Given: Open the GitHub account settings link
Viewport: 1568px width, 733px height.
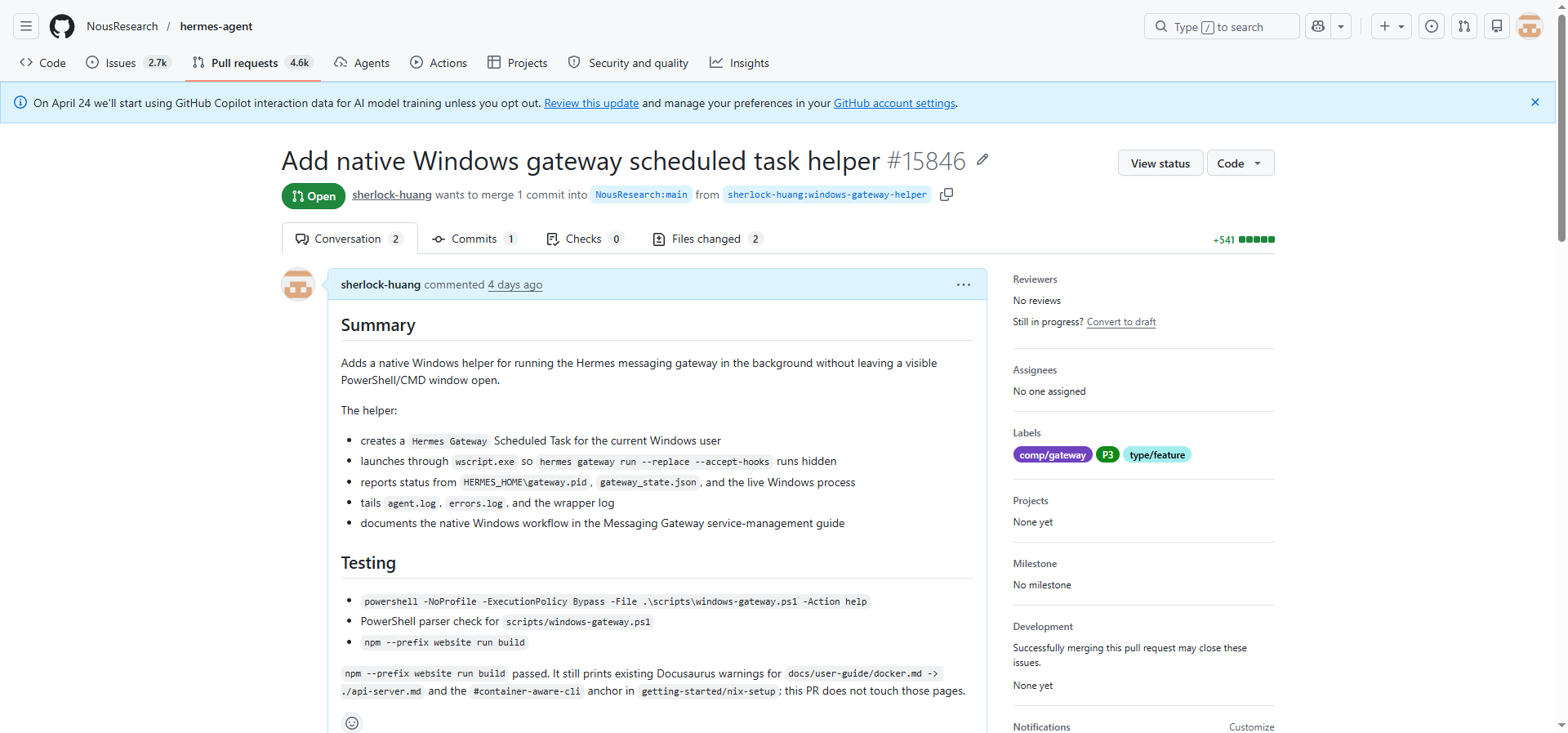Looking at the screenshot, I should [x=894, y=103].
